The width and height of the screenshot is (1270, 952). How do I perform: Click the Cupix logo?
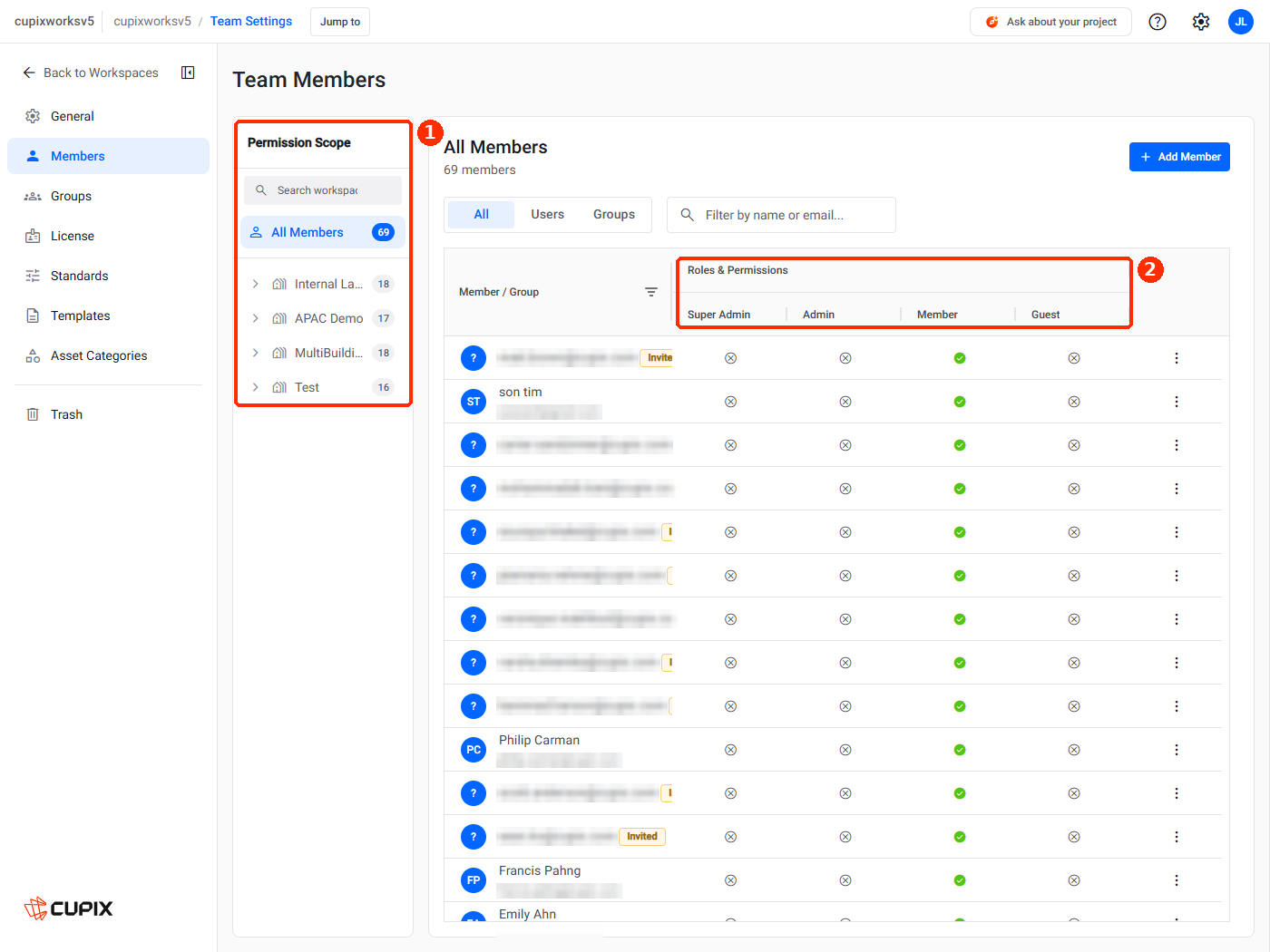69,908
